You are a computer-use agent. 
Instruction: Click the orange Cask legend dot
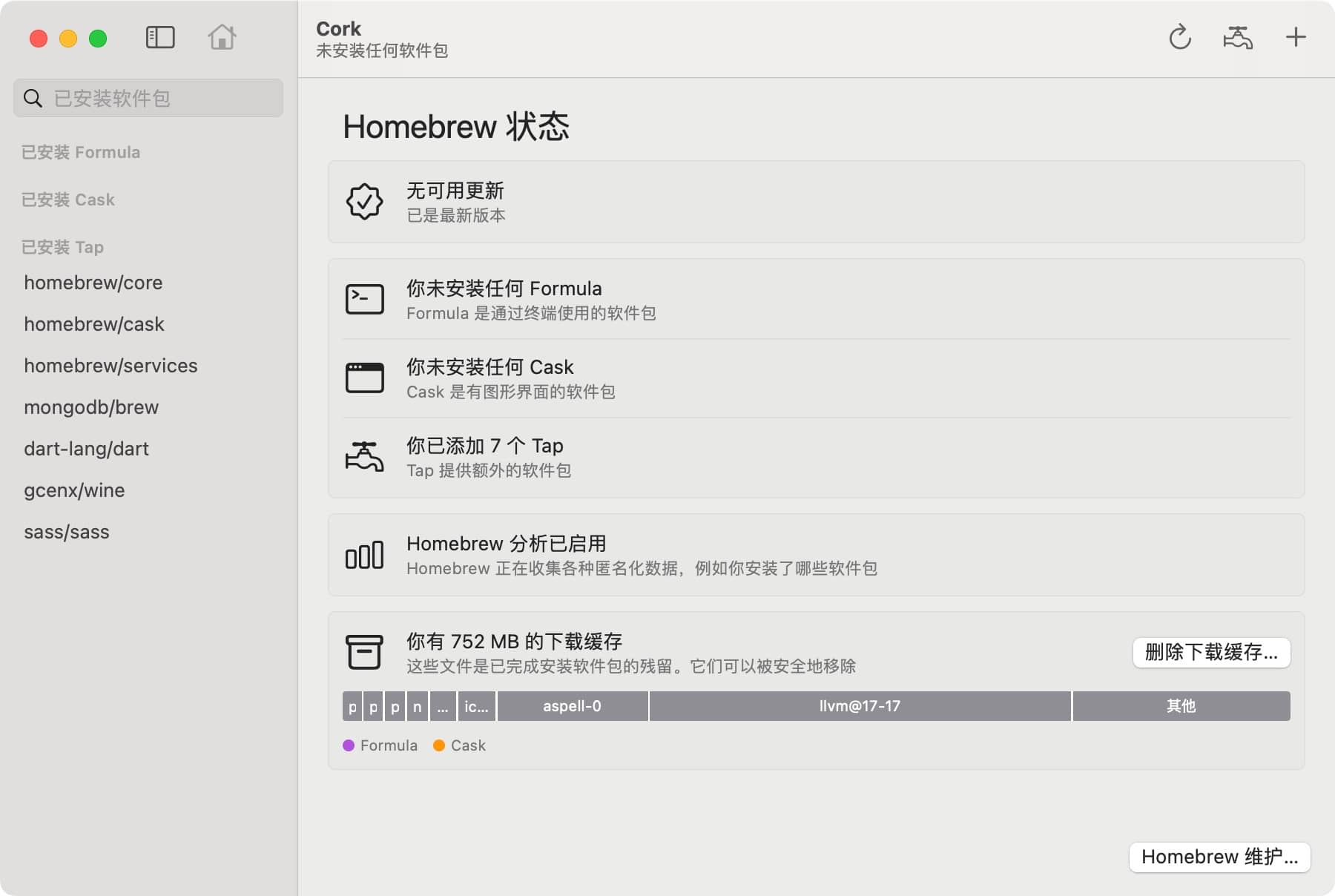click(439, 745)
